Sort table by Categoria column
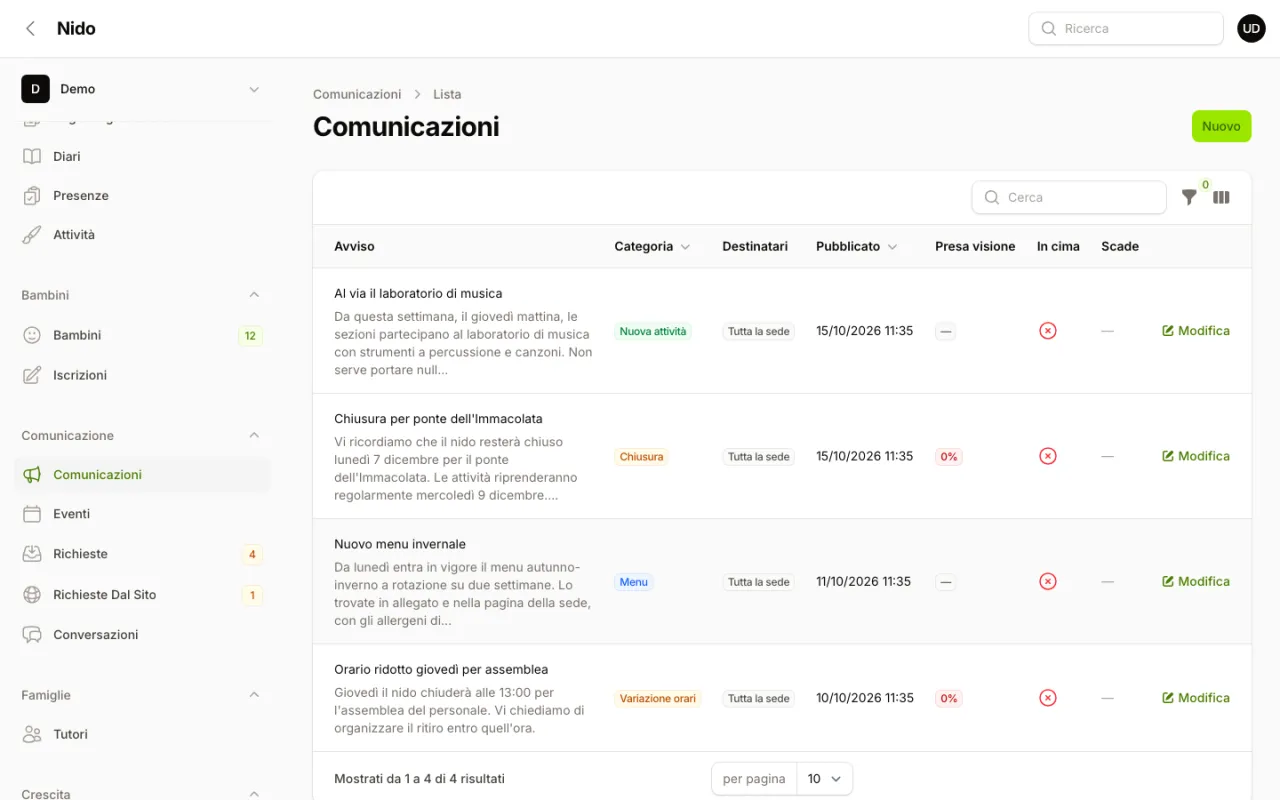The height and width of the screenshot is (800, 1280). 652,246
